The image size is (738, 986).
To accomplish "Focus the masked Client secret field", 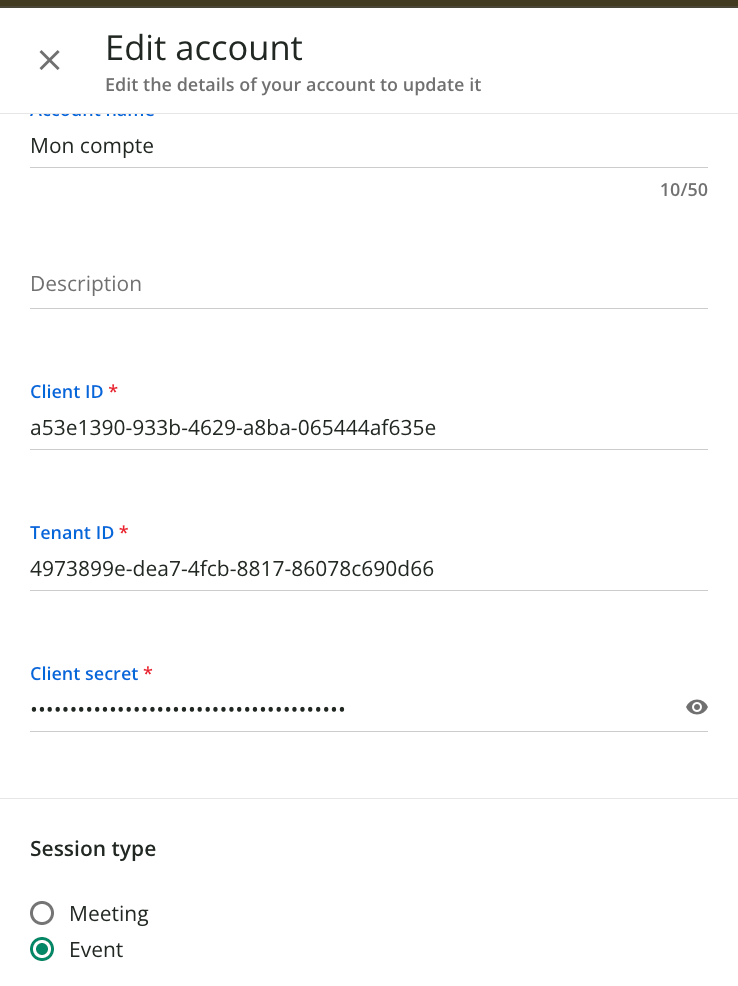I will tap(350, 709).
